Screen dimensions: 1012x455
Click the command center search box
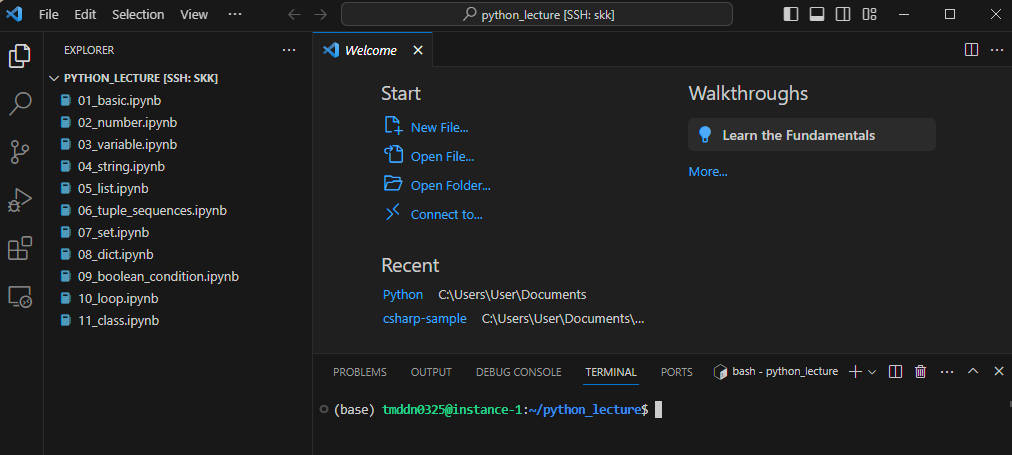click(x=536, y=14)
